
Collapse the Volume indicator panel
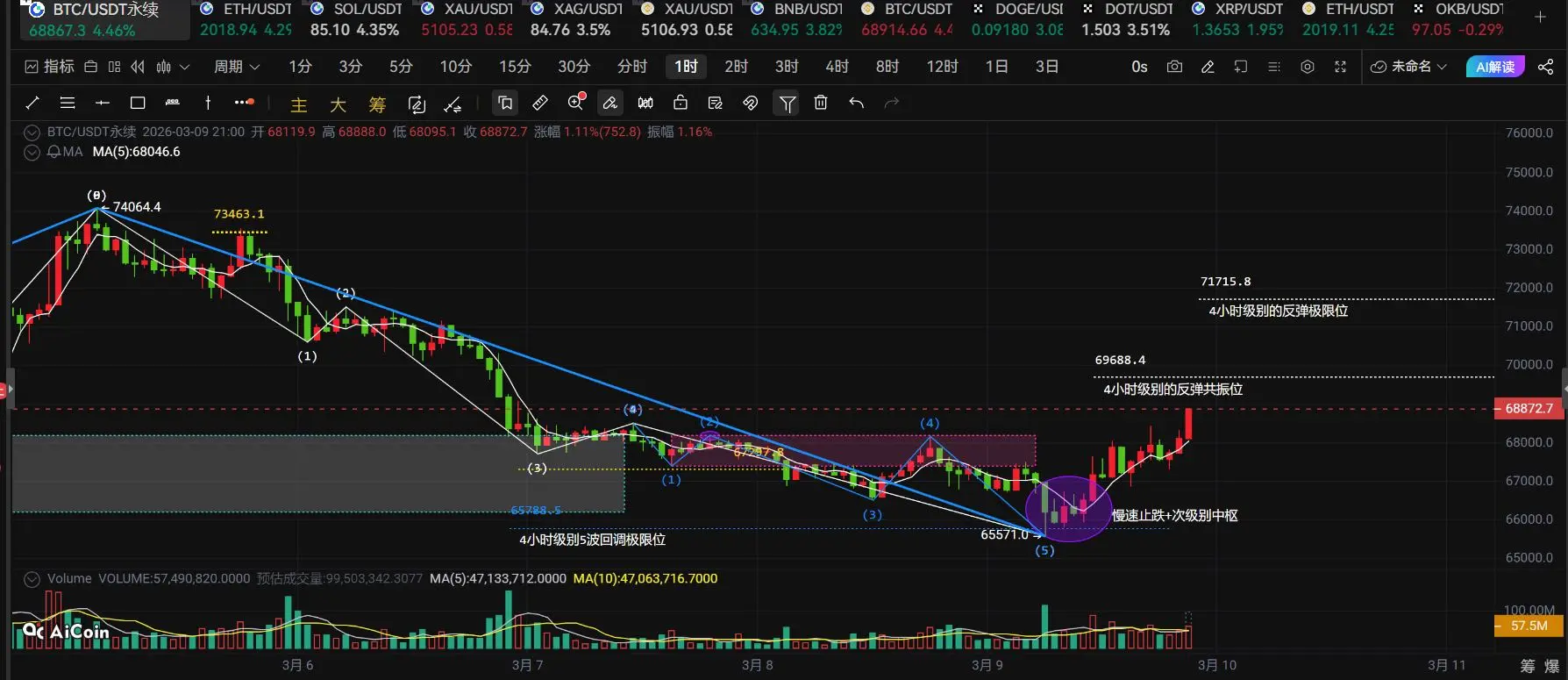[32, 579]
